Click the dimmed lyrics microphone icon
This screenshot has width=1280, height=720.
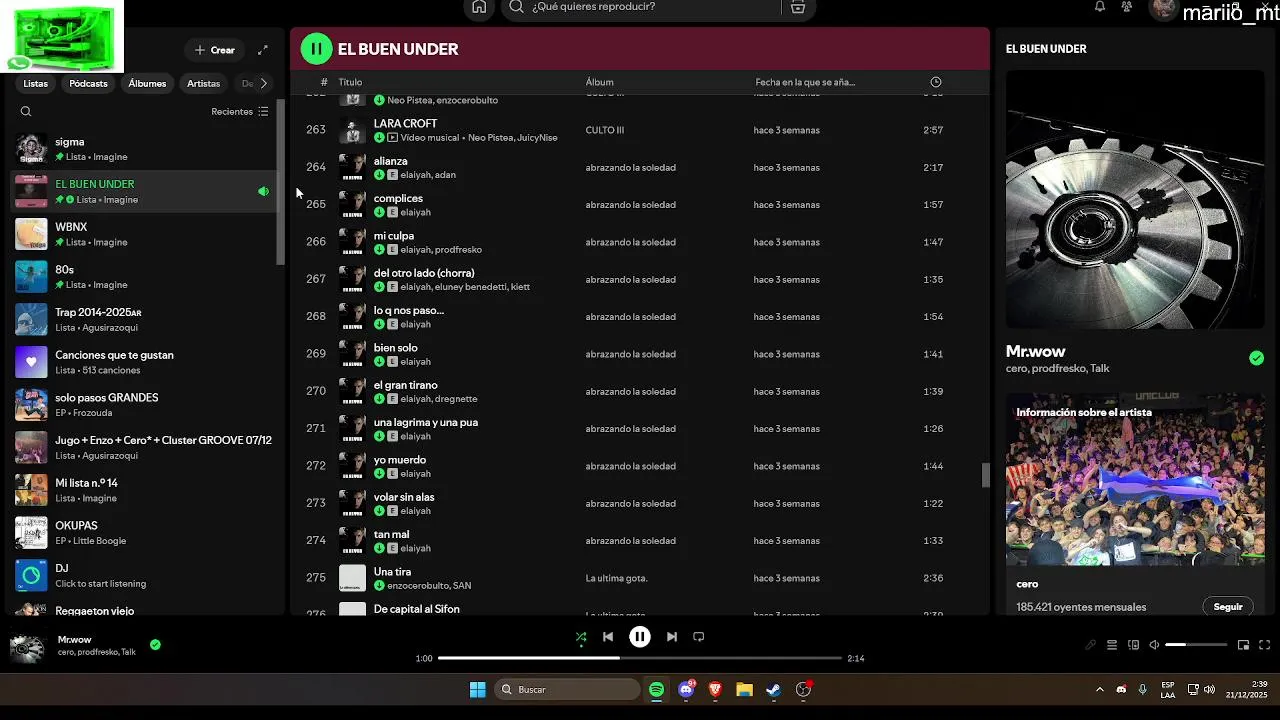pyautogui.click(x=1091, y=645)
